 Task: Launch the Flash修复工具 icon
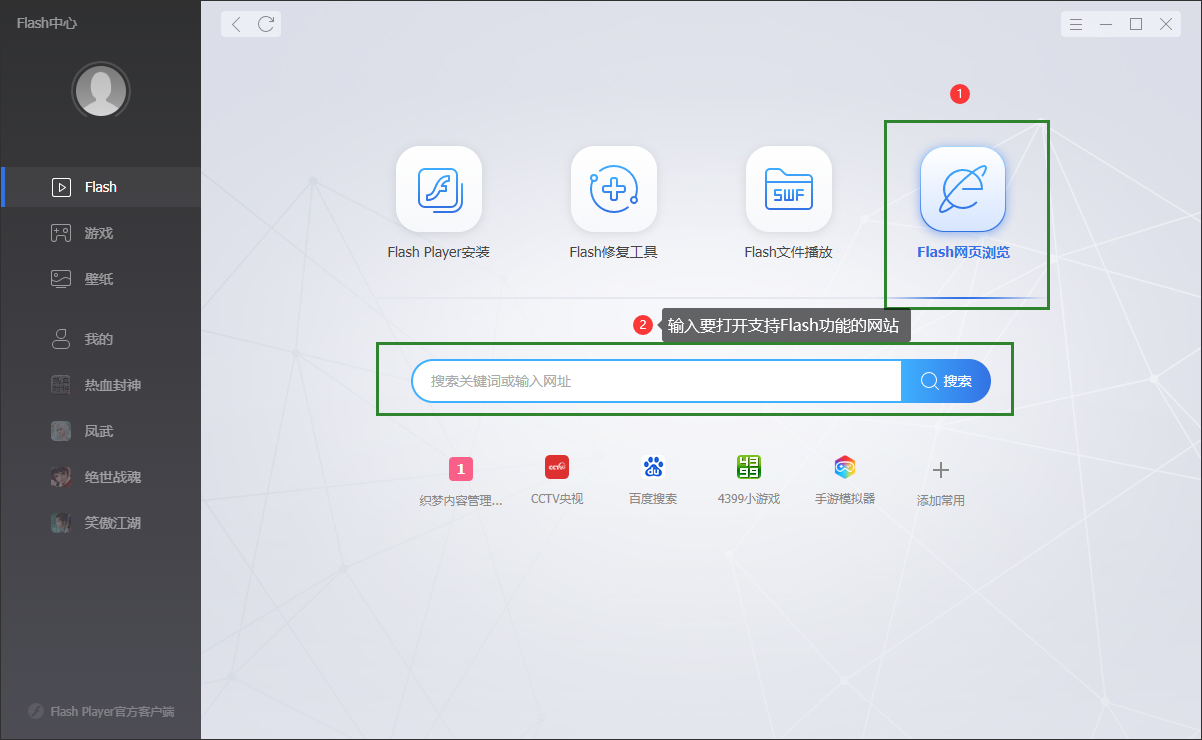613,189
